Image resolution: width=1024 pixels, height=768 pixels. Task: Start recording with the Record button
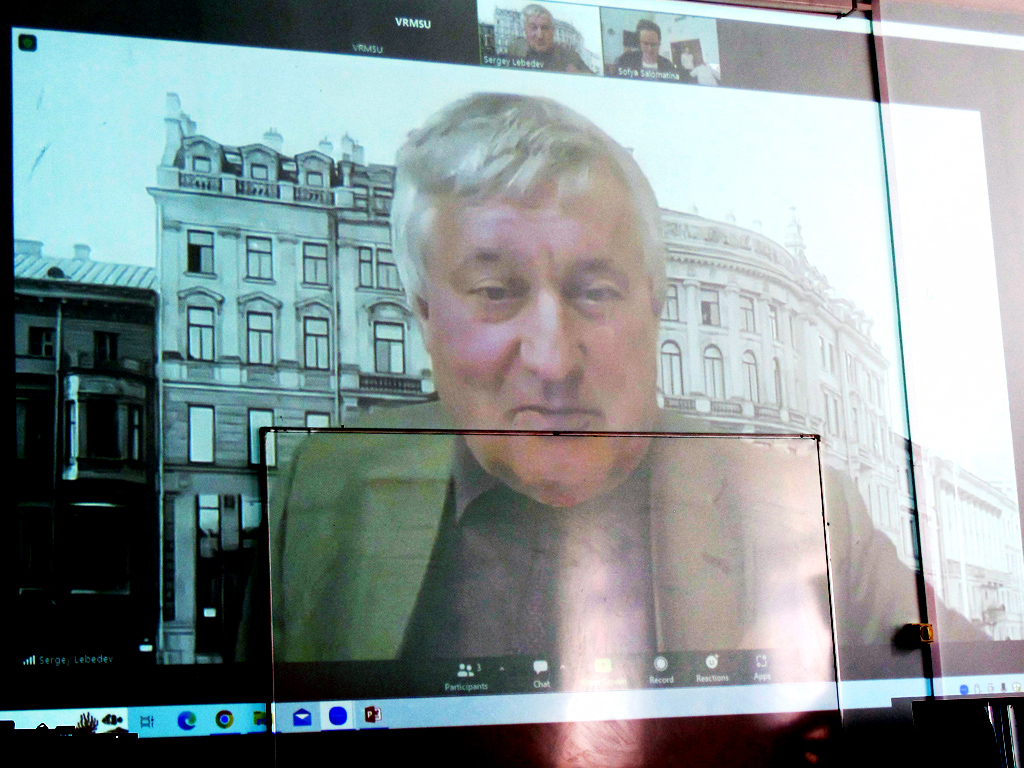(x=661, y=671)
